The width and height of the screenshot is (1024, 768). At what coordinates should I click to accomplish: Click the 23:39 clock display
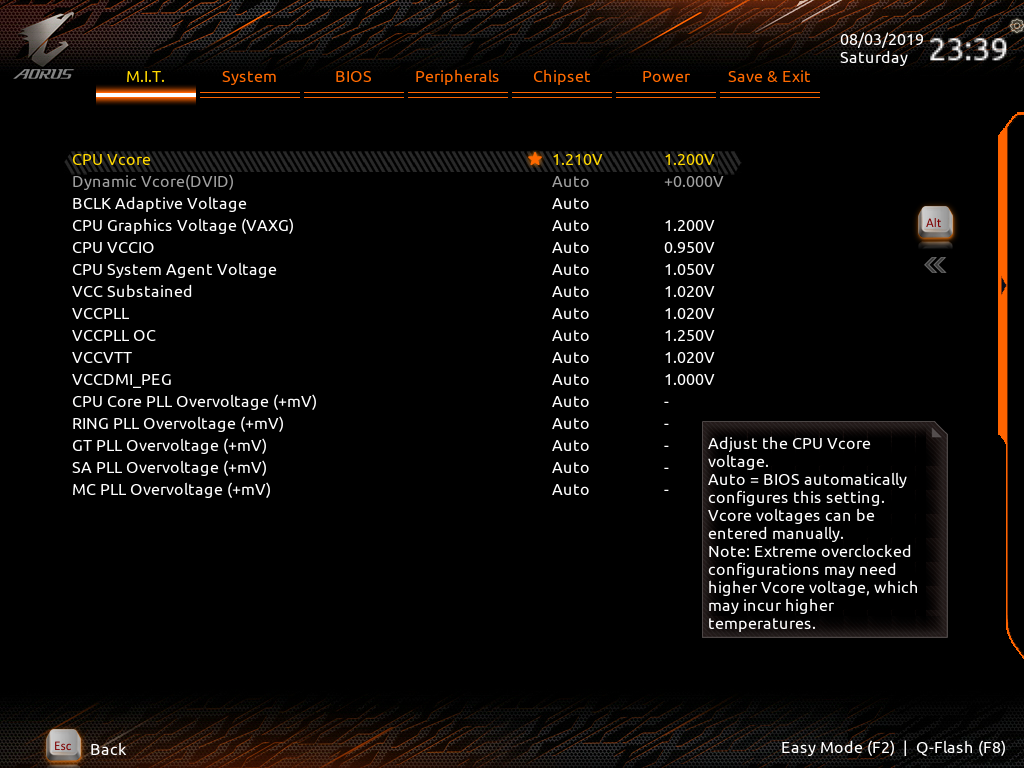coord(968,49)
